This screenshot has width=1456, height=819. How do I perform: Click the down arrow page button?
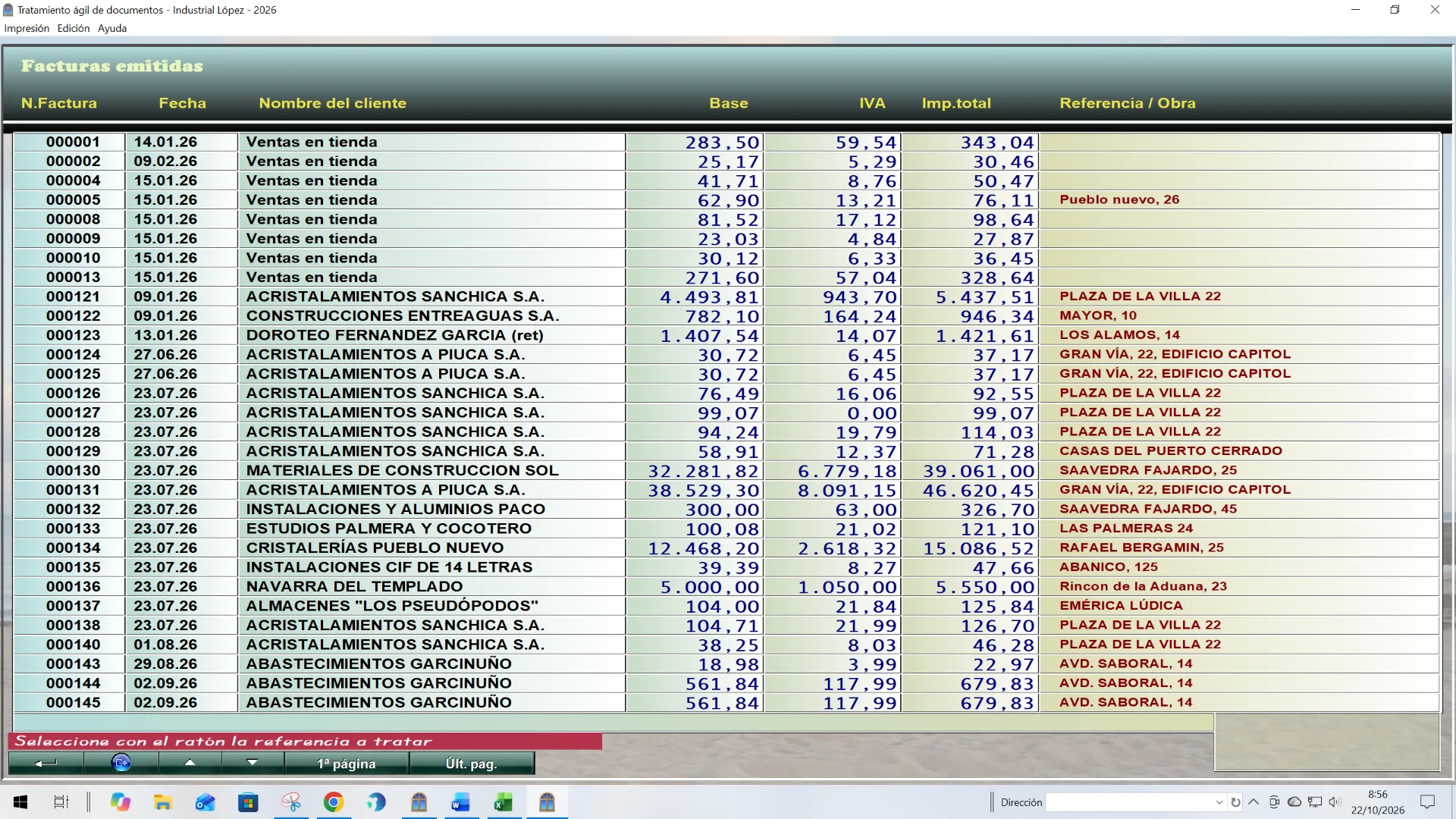click(253, 763)
